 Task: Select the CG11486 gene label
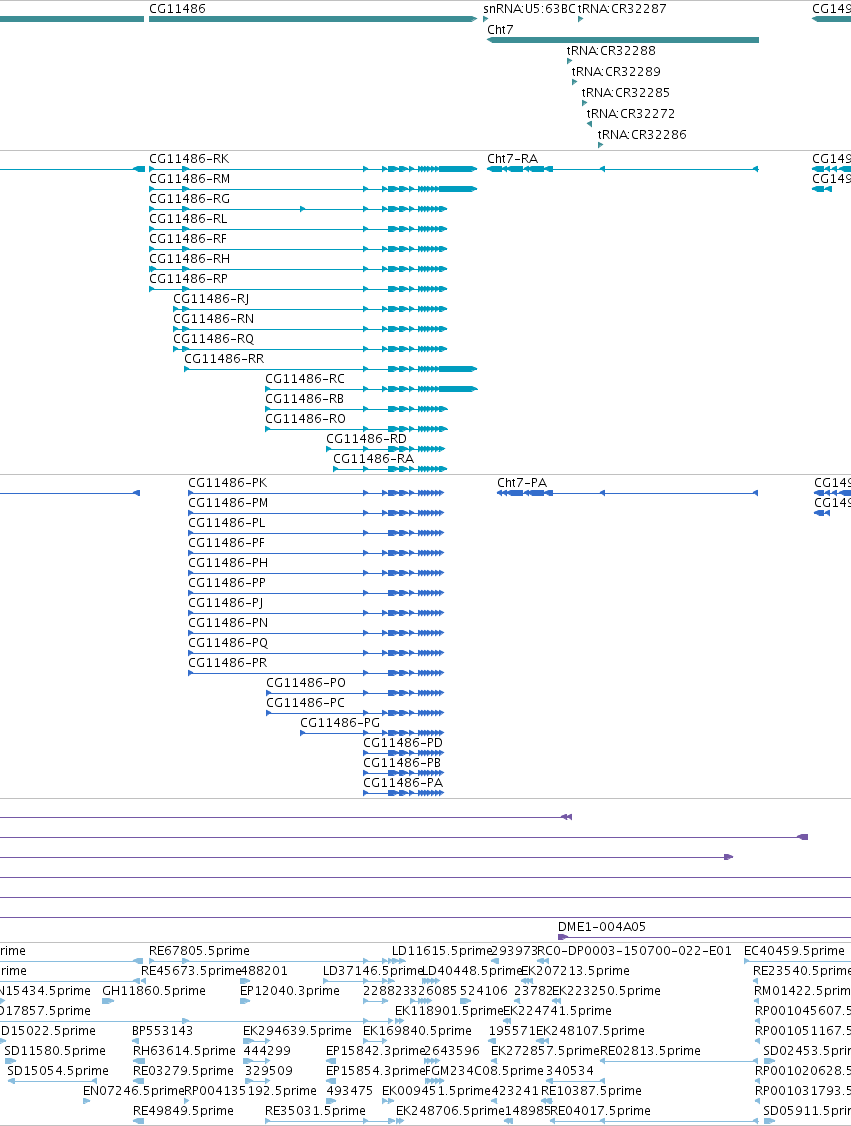point(177,9)
